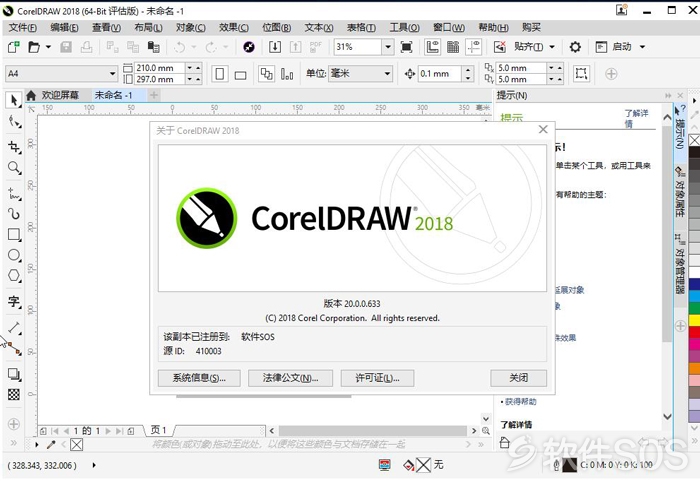The image size is (700, 481).
Task: Open the 文件(F) menu
Action: click(23, 28)
